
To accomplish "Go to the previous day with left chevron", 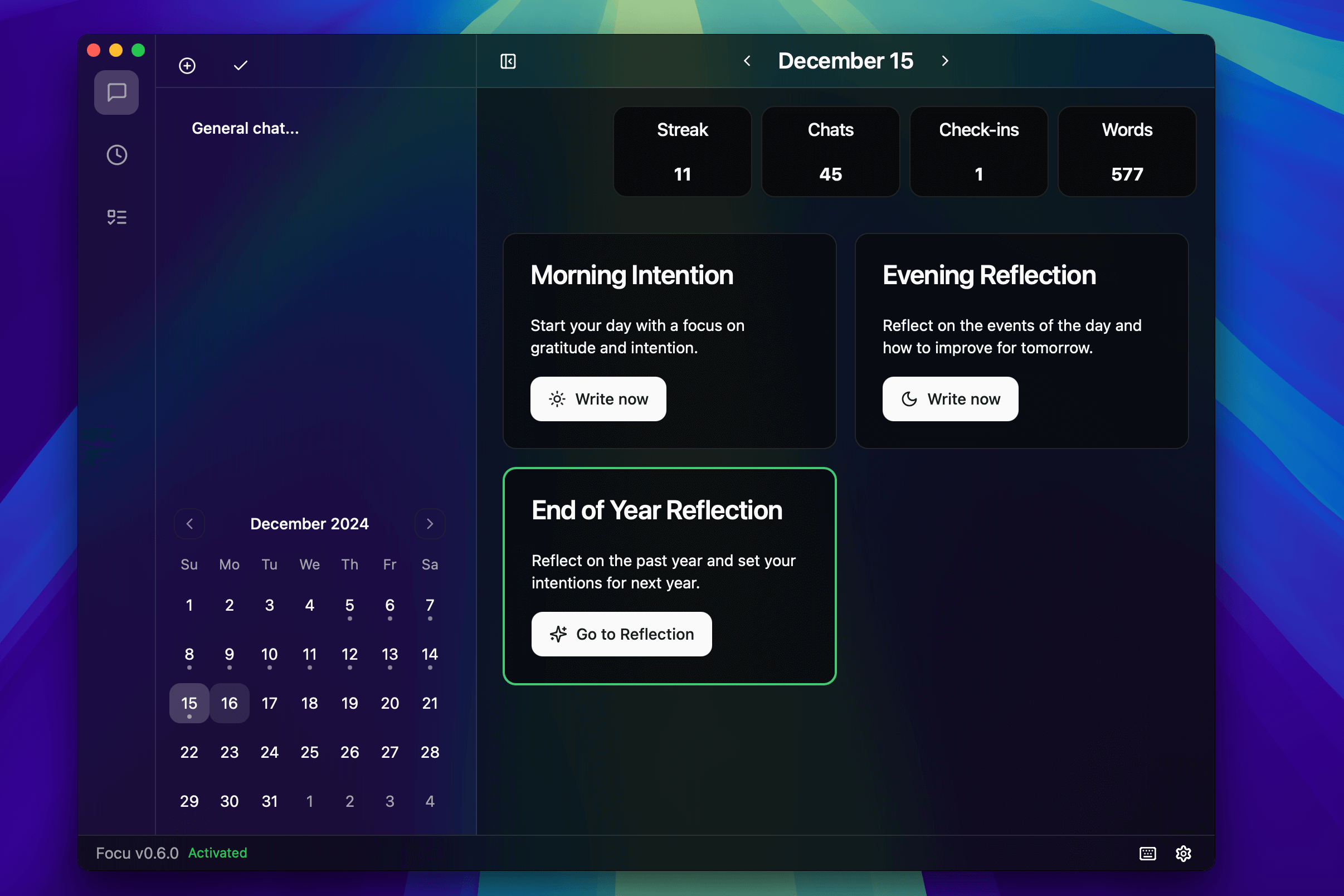I will click(747, 61).
